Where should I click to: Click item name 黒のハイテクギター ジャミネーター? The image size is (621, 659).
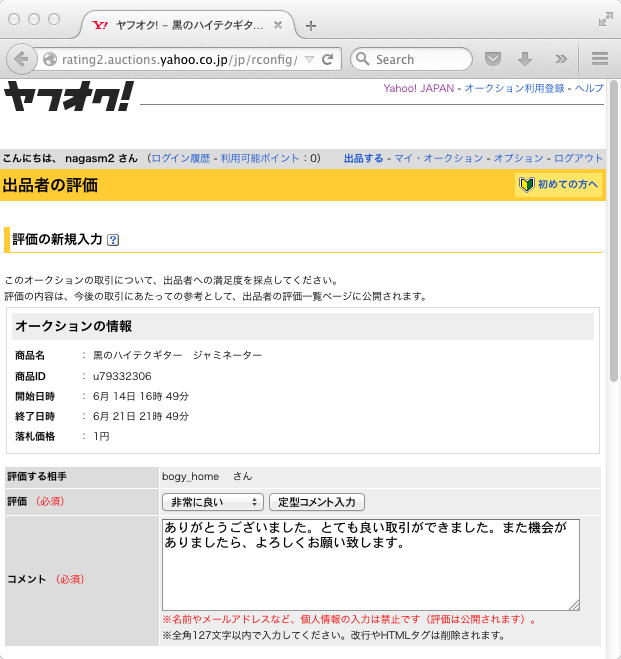[x=177, y=356]
